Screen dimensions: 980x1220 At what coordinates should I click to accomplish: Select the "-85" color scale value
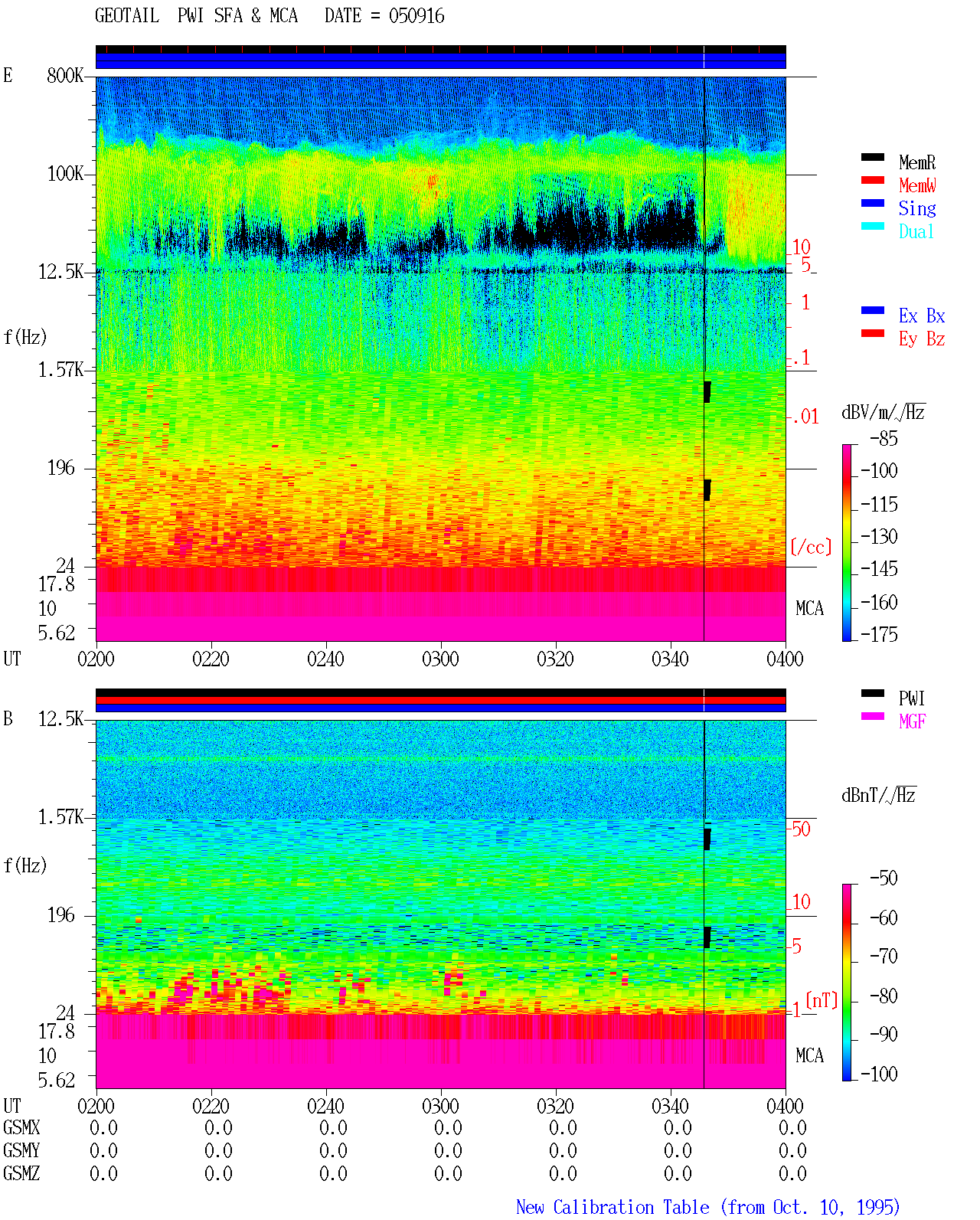(884, 439)
